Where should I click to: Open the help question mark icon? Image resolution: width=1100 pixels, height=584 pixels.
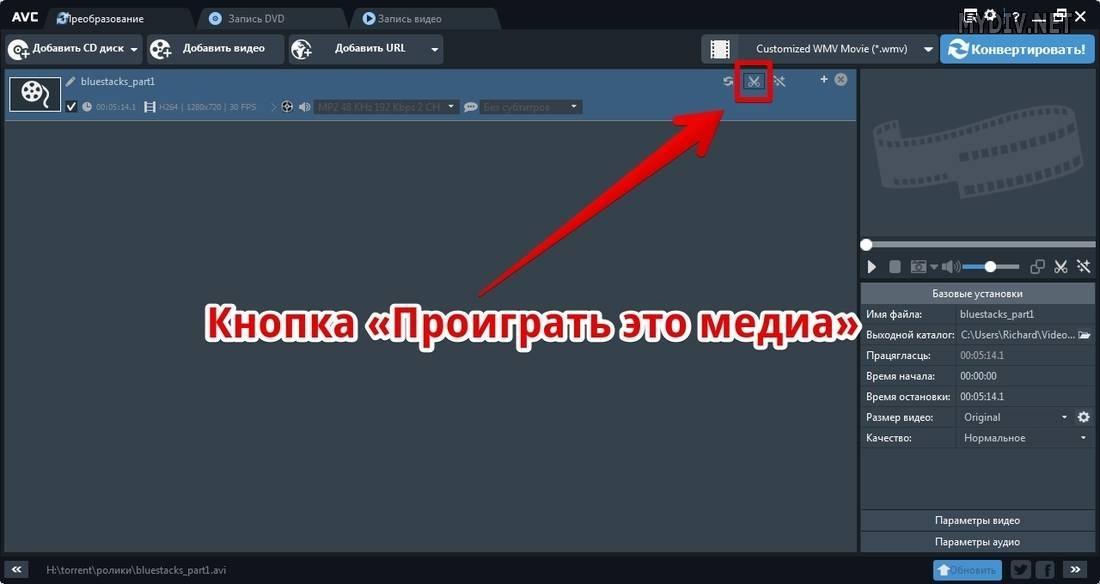pyautogui.click(x=1016, y=17)
